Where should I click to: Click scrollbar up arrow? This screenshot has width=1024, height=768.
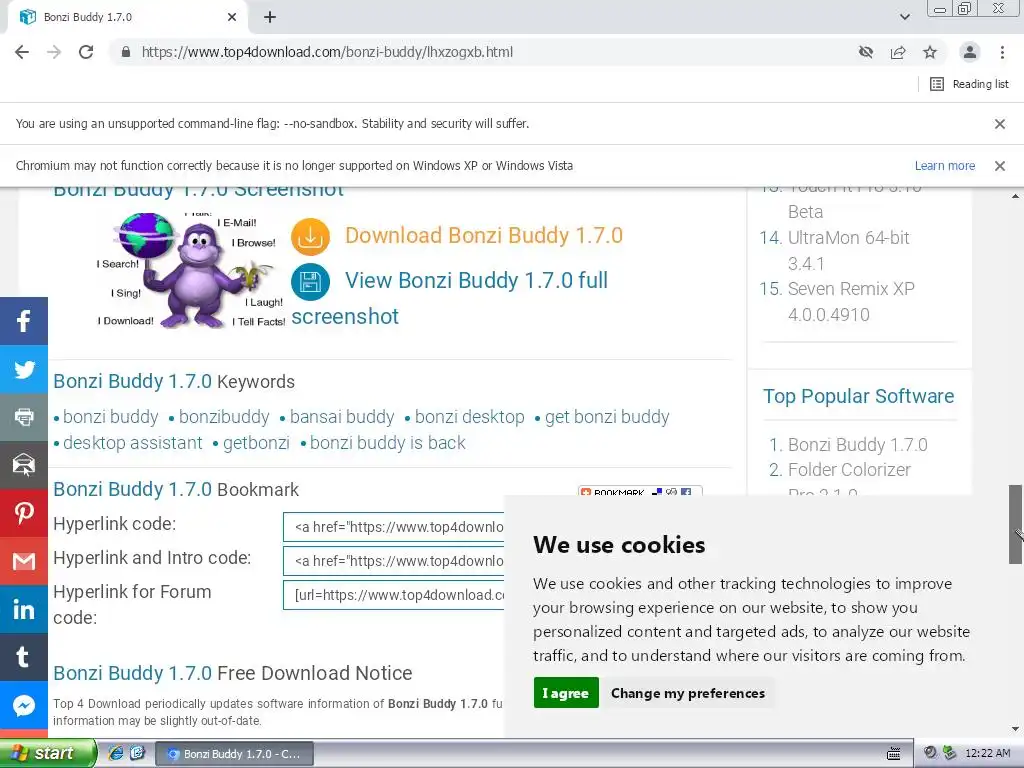point(1015,195)
